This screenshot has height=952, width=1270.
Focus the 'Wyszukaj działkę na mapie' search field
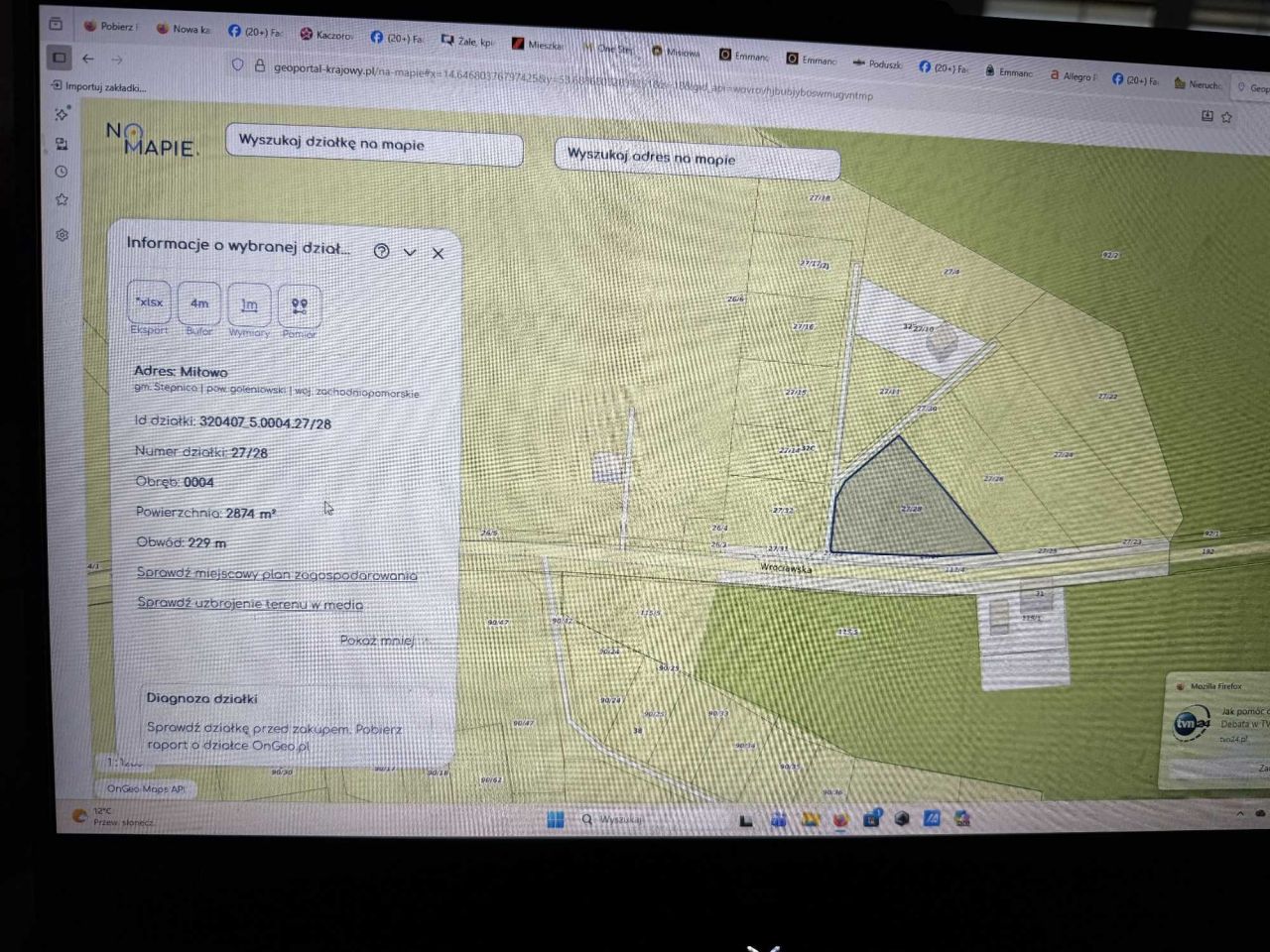coord(374,145)
